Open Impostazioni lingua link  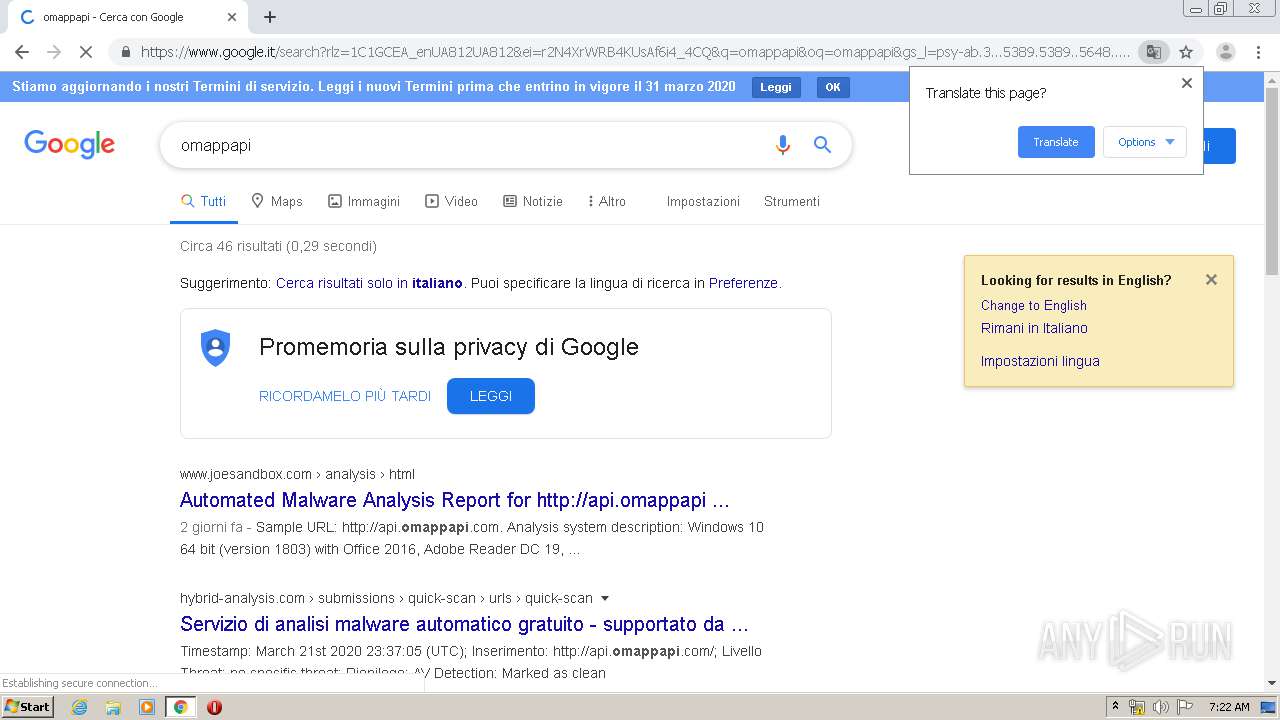(x=1040, y=361)
